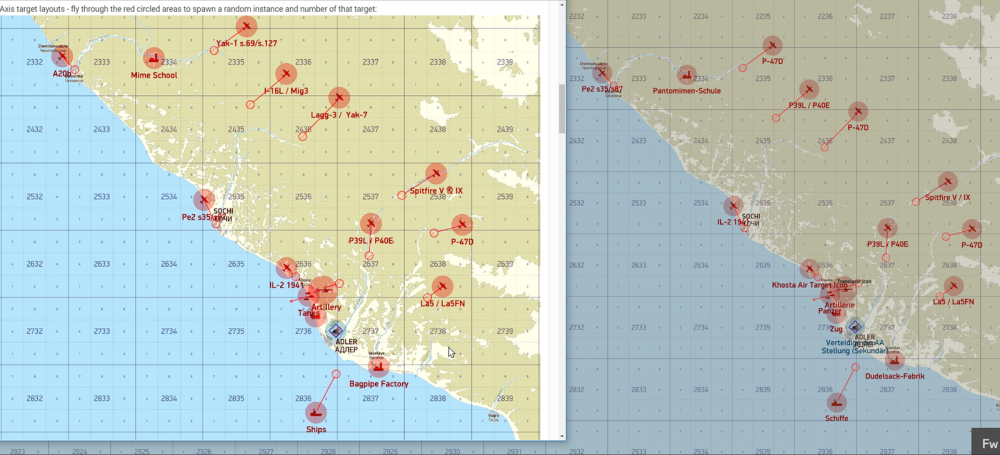Screen dimensions: 1000x455
Task: Click the Spitfire V & IX icon in left map
Action: tap(436, 173)
